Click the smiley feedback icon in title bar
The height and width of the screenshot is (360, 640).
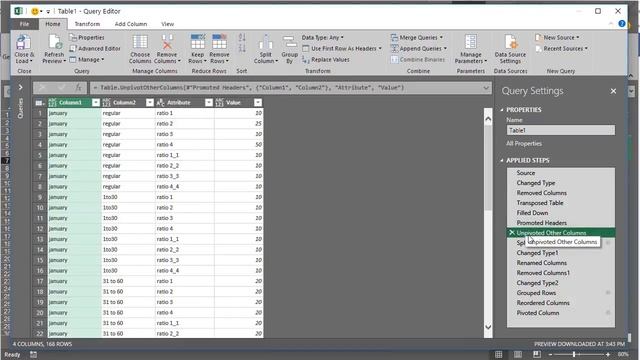click(35, 11)
